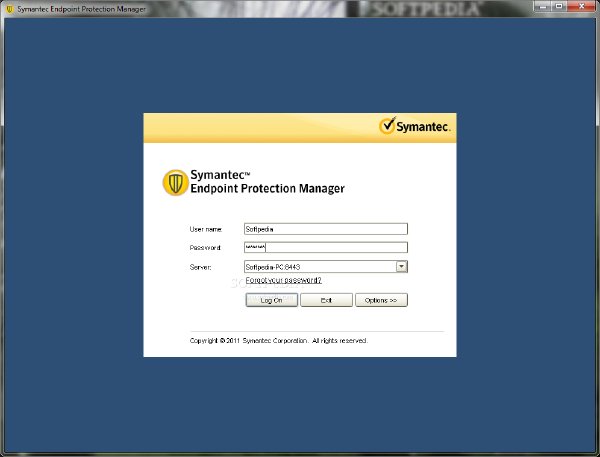This screenshot has width=600, height=457.
Task: Click the 'User name:' label
Action: click(206, 229)
